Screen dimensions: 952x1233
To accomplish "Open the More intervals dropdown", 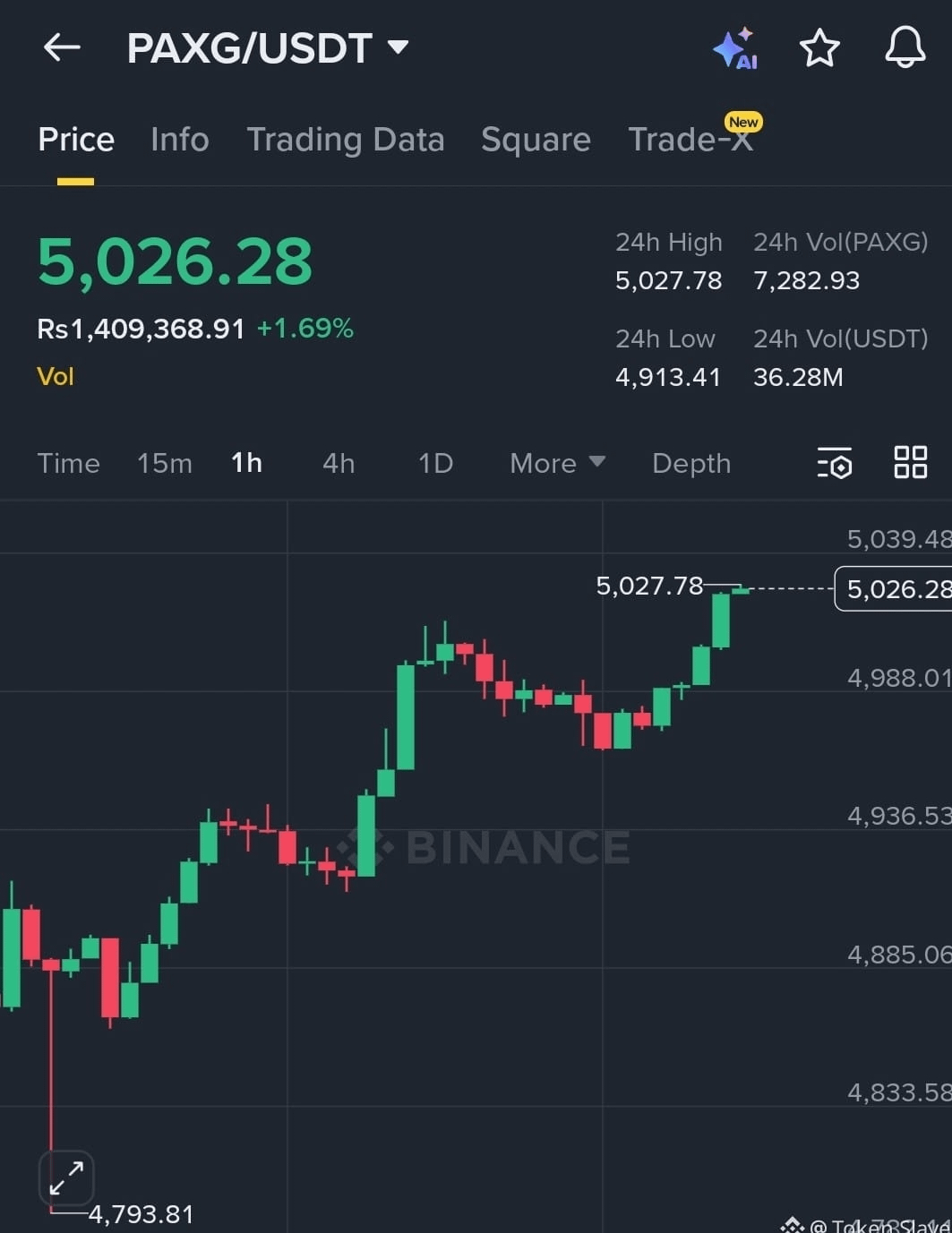I will point(557,464).
